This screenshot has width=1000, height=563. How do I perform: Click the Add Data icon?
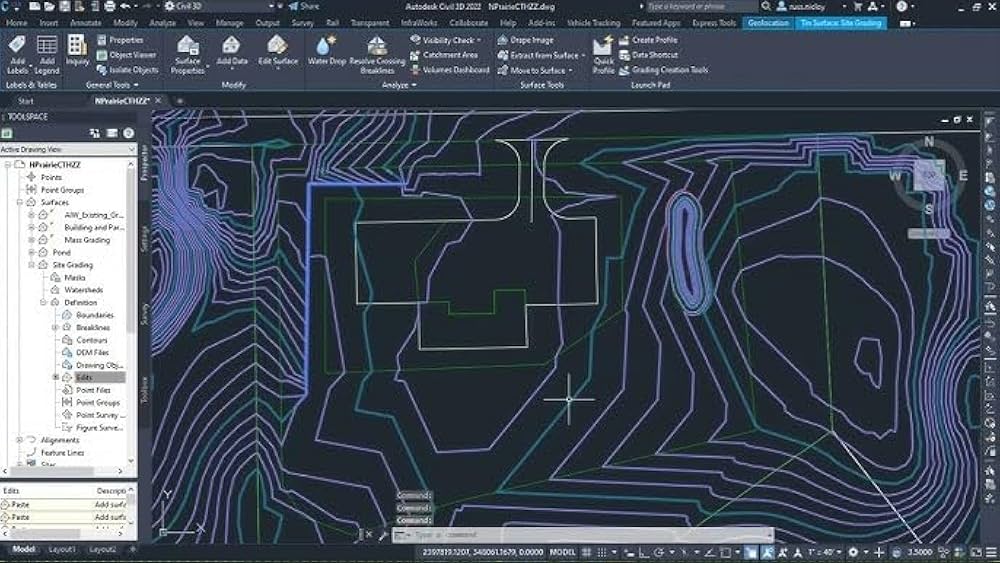232,50
